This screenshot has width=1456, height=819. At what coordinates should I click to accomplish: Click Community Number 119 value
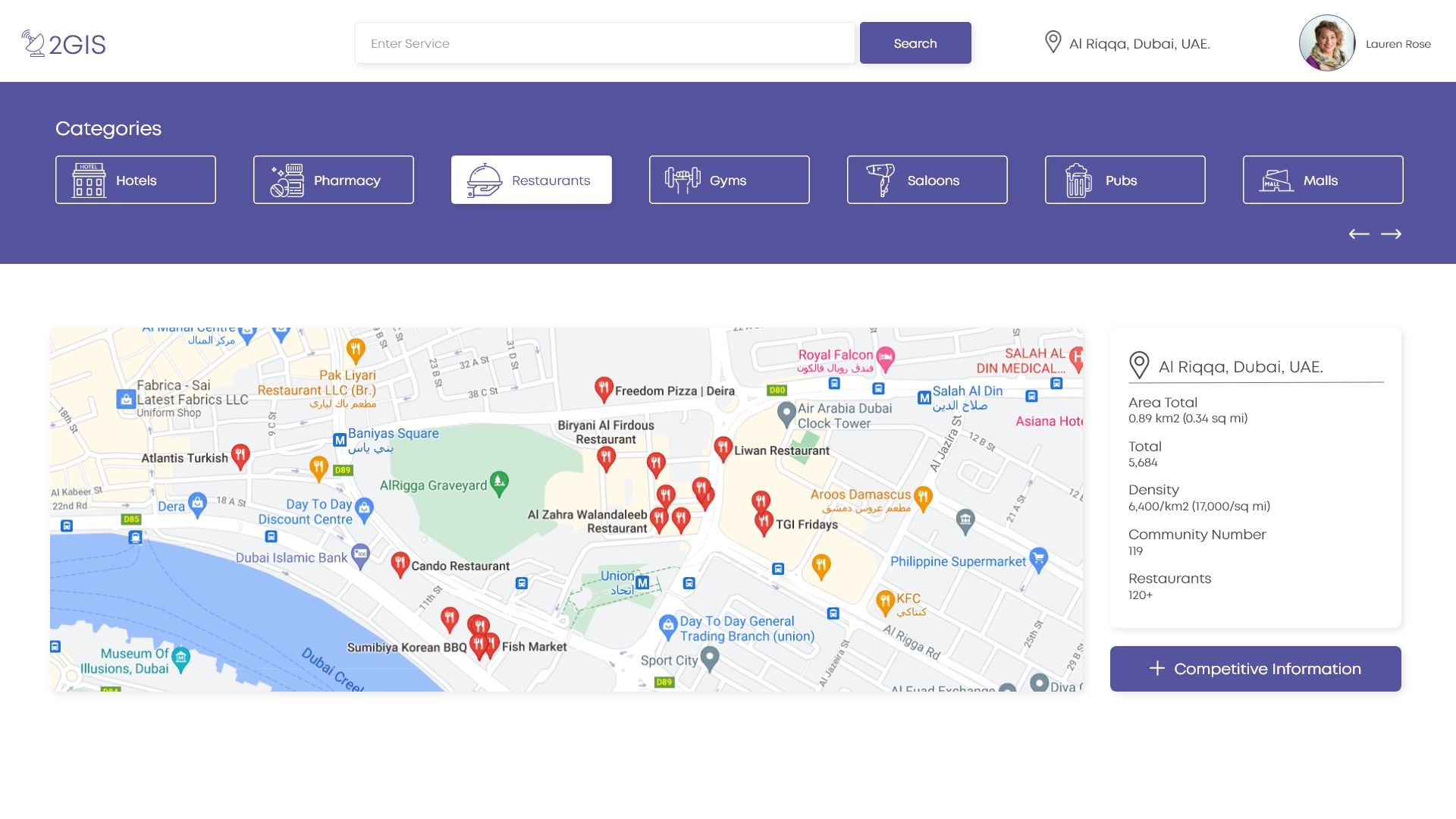tap(1135, 551)
